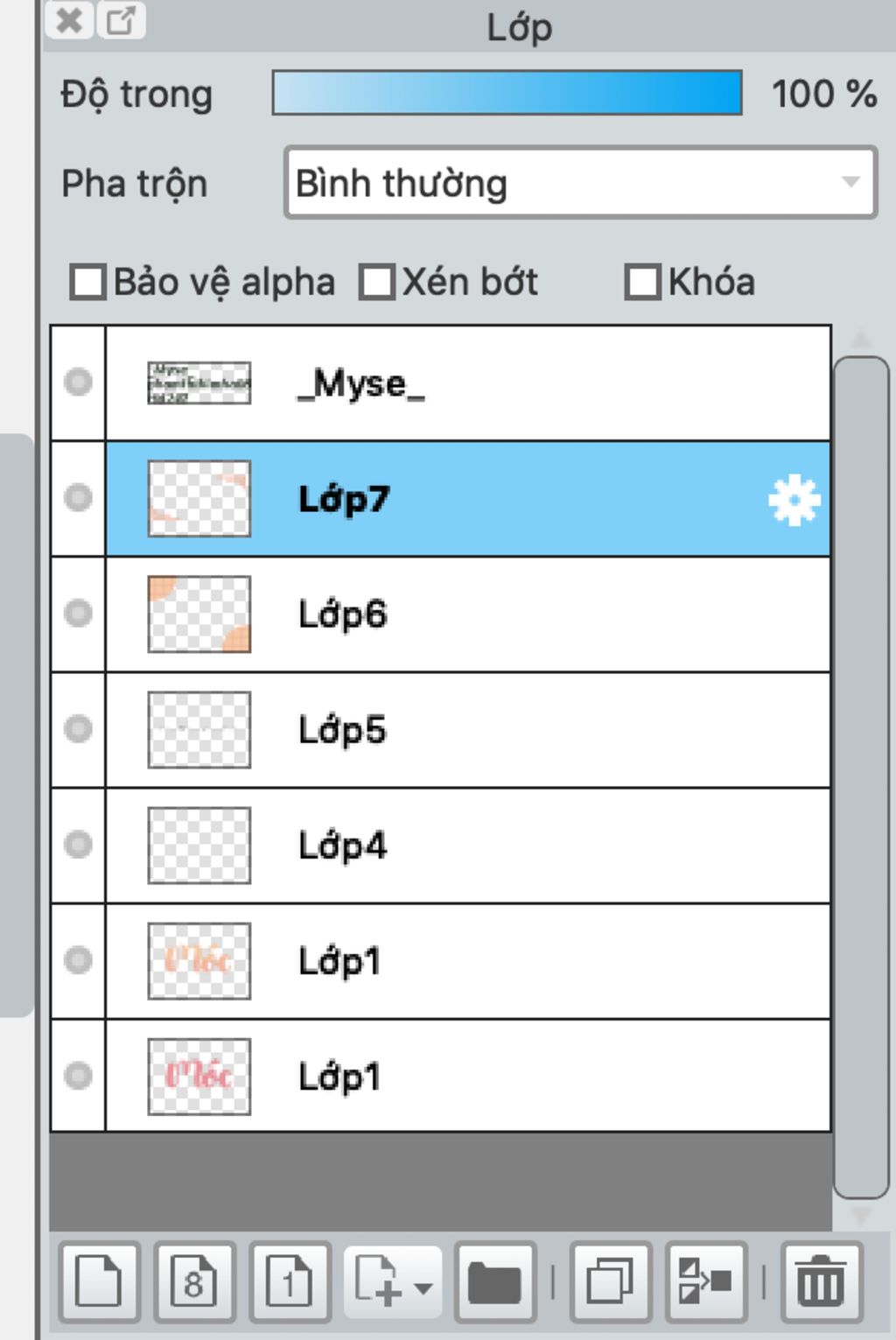Check the Khóa lock checkbox
Screen dimensions: 896x1340
[642, 283]
